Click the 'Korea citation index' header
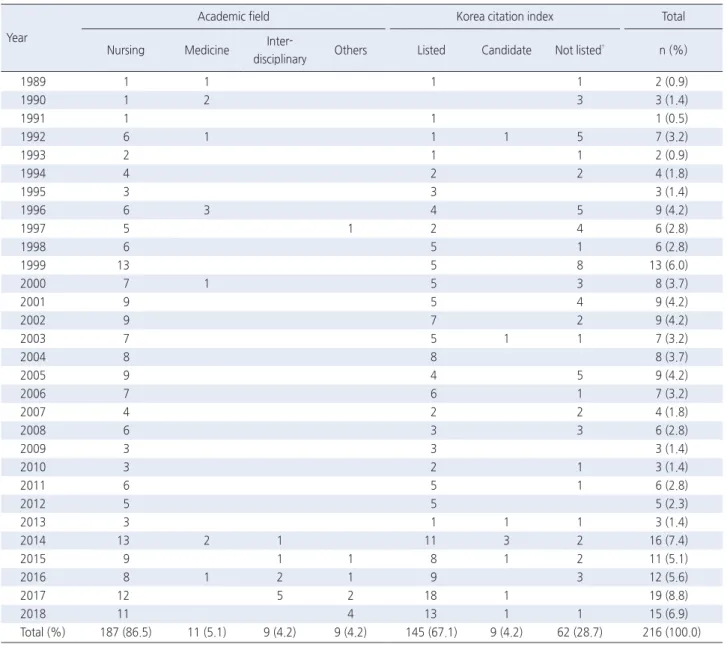The width and height of the screenshot is (727, 647). pos(504,17)
